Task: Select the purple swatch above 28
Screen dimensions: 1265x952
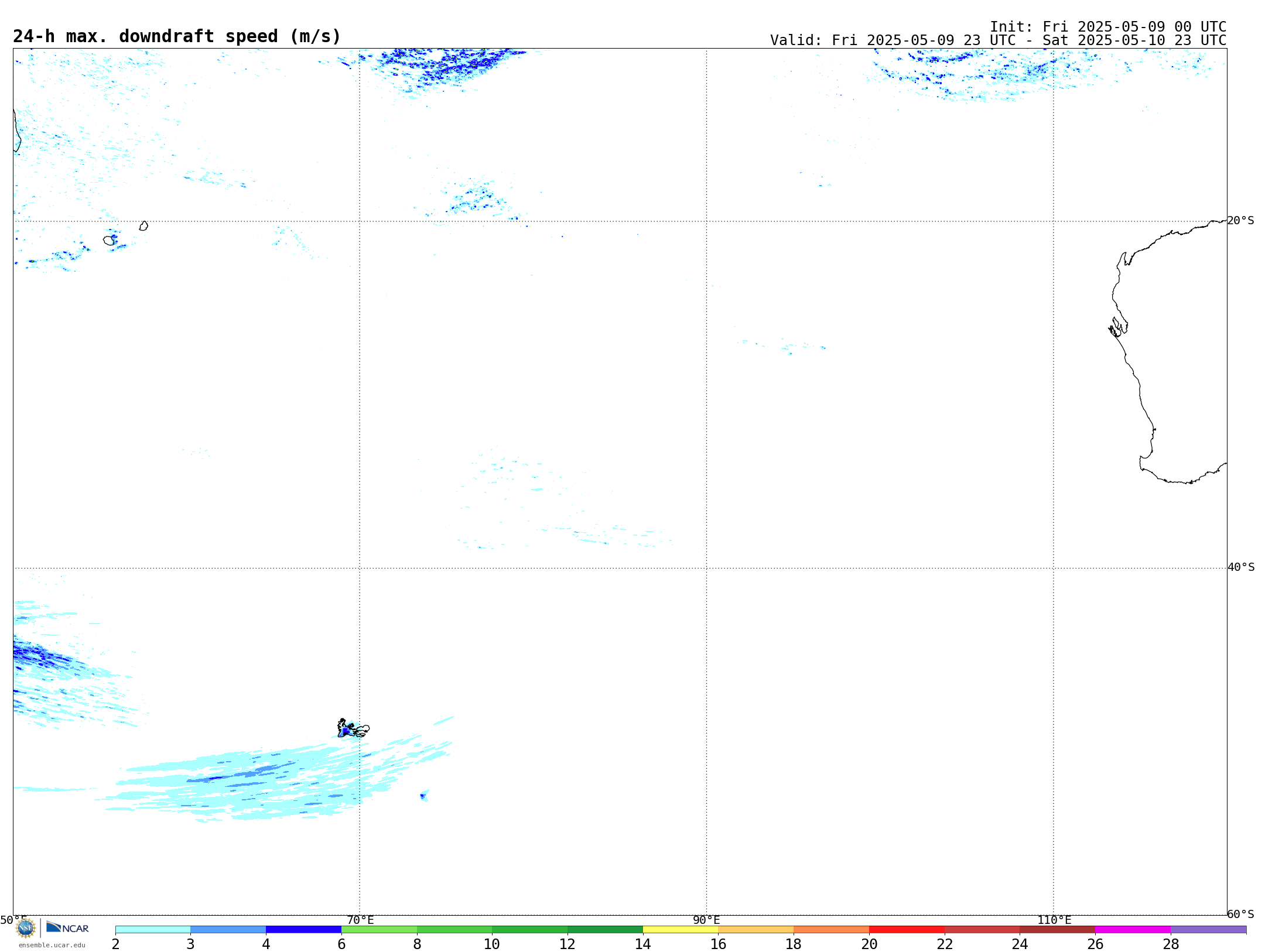Action: [x=1208, y=930]
